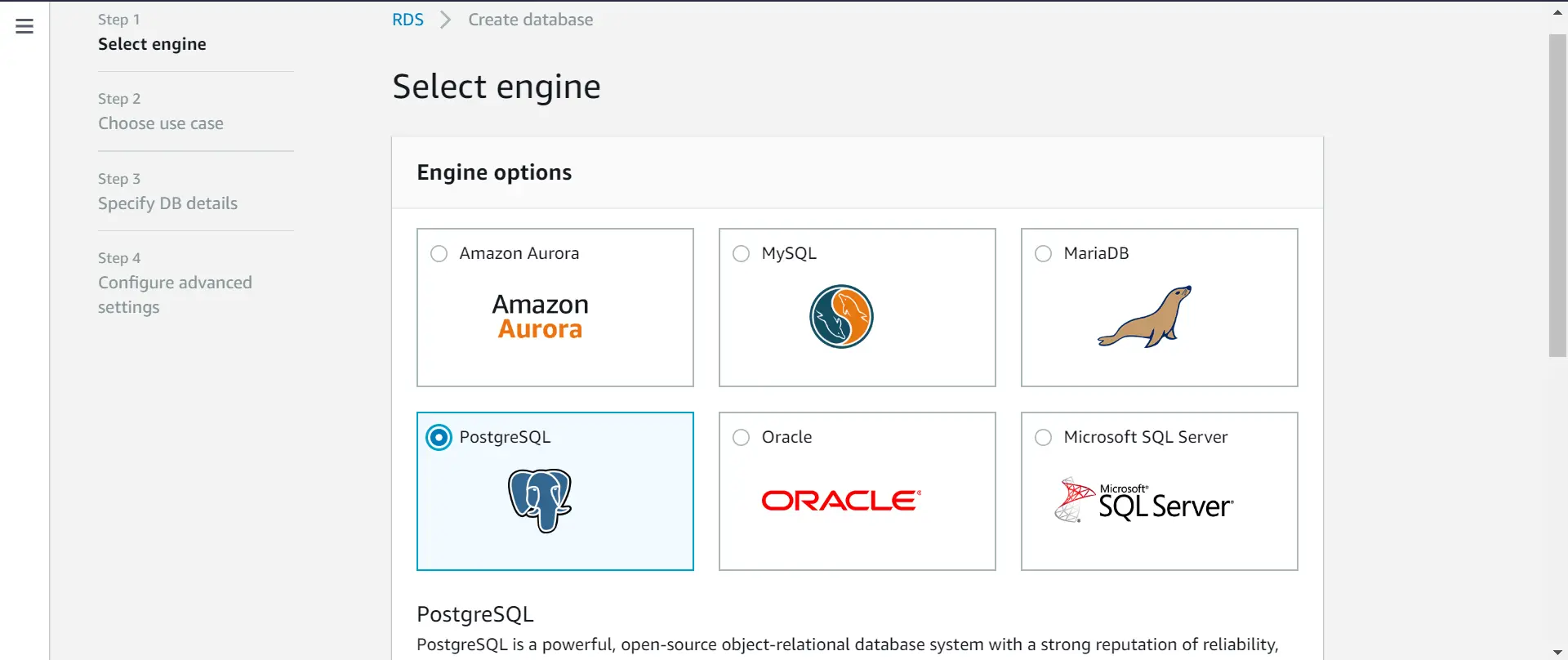Click the breadcrumb chevron separator
Viewport: 1568px width, 660px height.
(x=446, y=20)
